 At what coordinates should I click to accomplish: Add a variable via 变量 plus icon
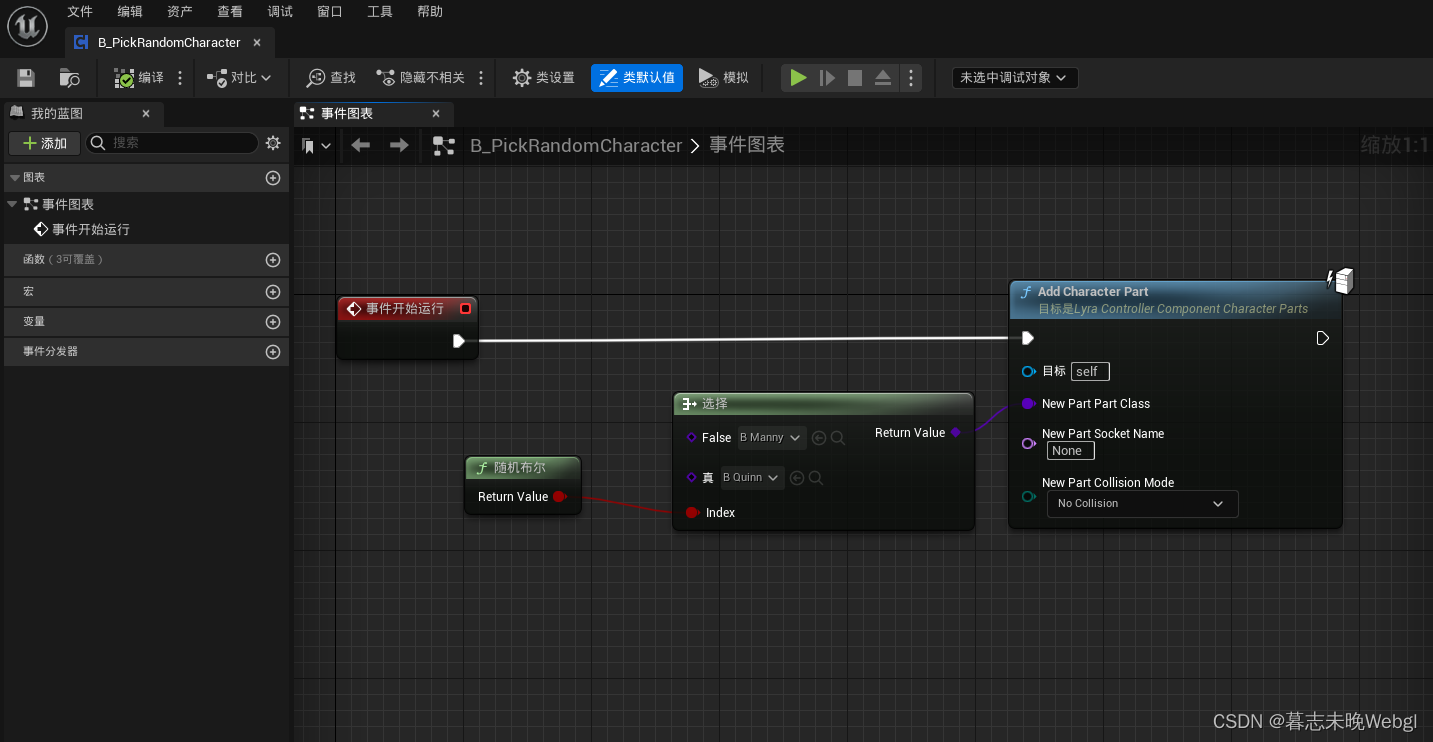coord(273,322)
